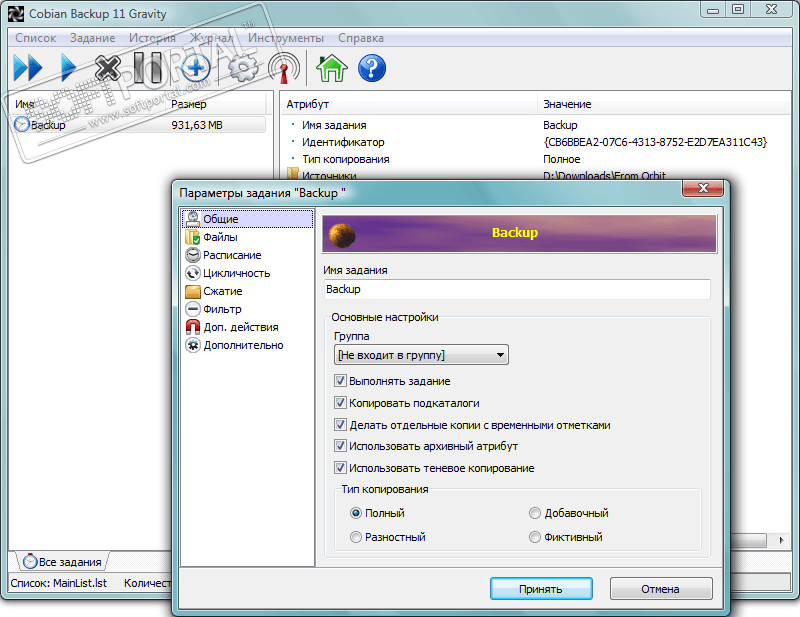Click the antenna remote-client toolbar icon
The height and width of the screenshot is (617, 800).
284,68
